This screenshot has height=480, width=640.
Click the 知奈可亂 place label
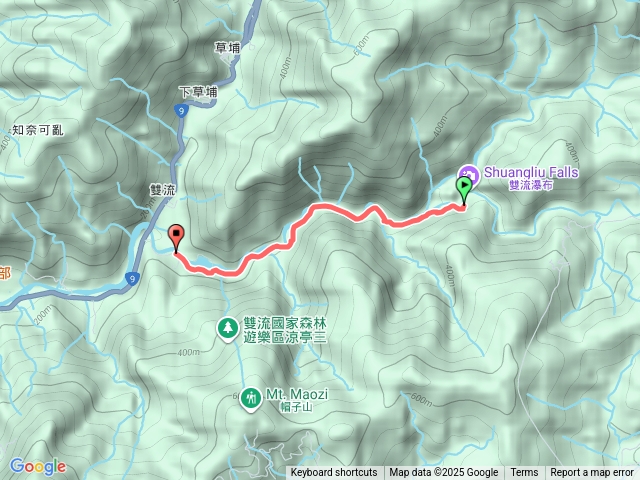pos(38,130)
